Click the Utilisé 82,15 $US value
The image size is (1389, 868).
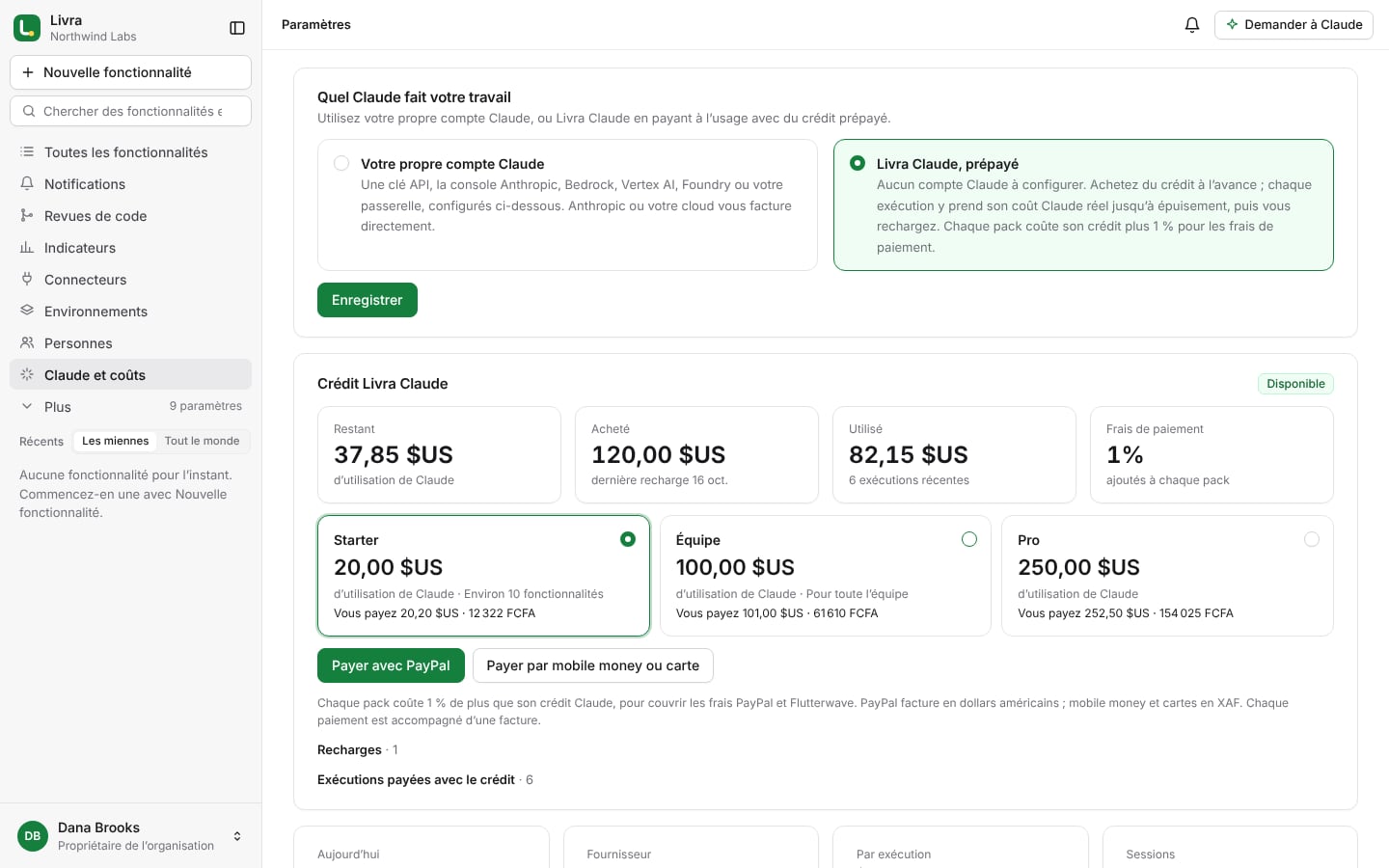[x=909, y=455]
